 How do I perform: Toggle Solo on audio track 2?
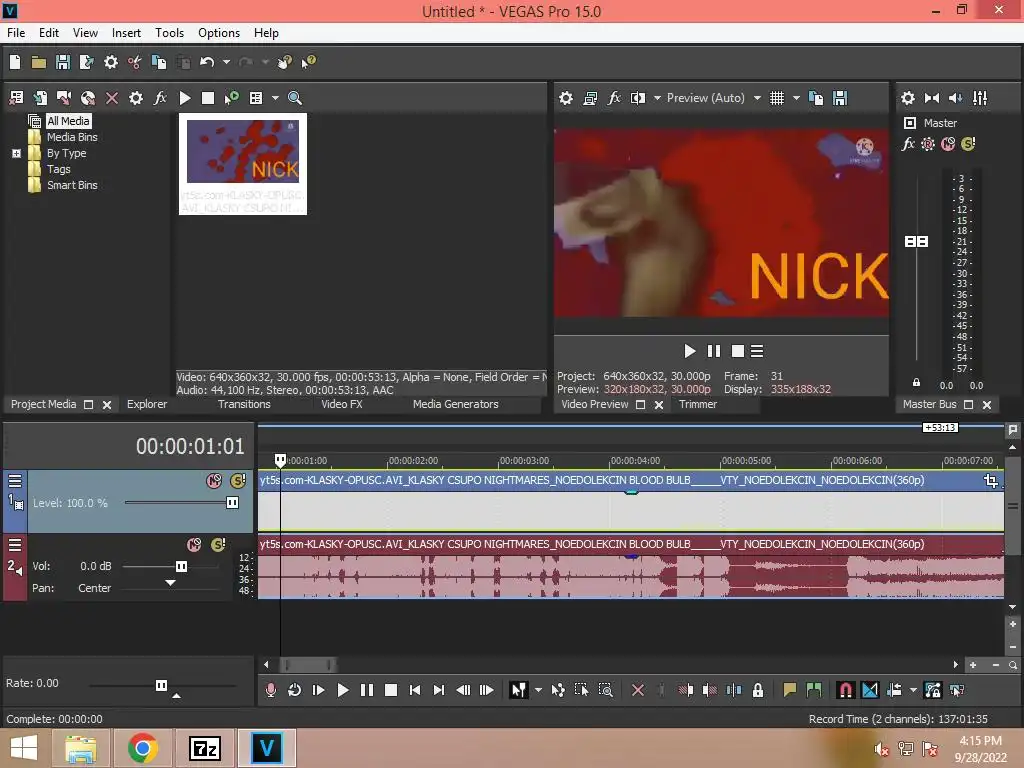217,545
